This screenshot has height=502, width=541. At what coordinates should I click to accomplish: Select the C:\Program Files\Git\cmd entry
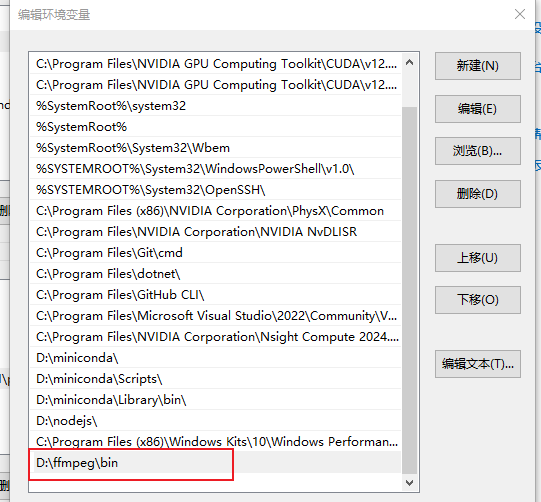tap(216, 253)
